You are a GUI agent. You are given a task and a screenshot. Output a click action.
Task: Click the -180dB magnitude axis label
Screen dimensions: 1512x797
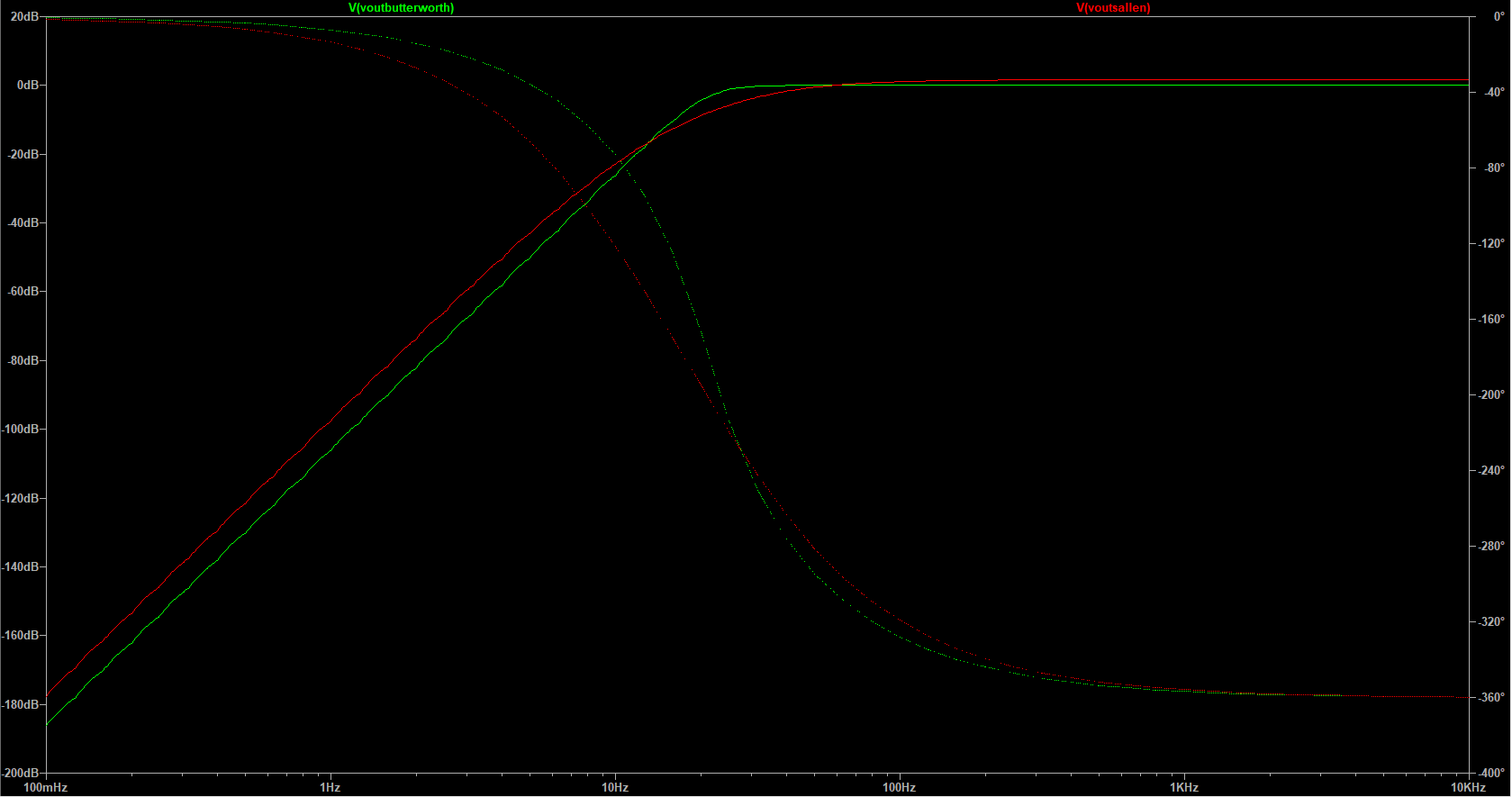(21, 704)
